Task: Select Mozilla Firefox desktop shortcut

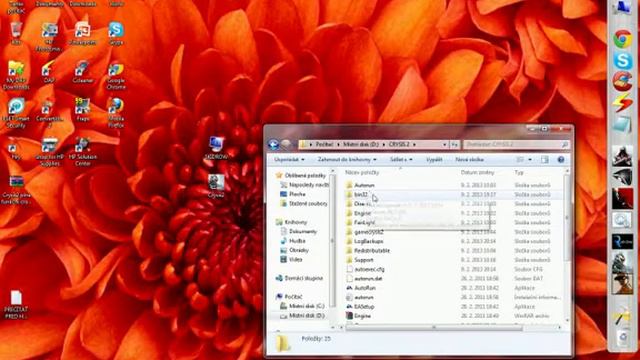Action: pos(116,113)
